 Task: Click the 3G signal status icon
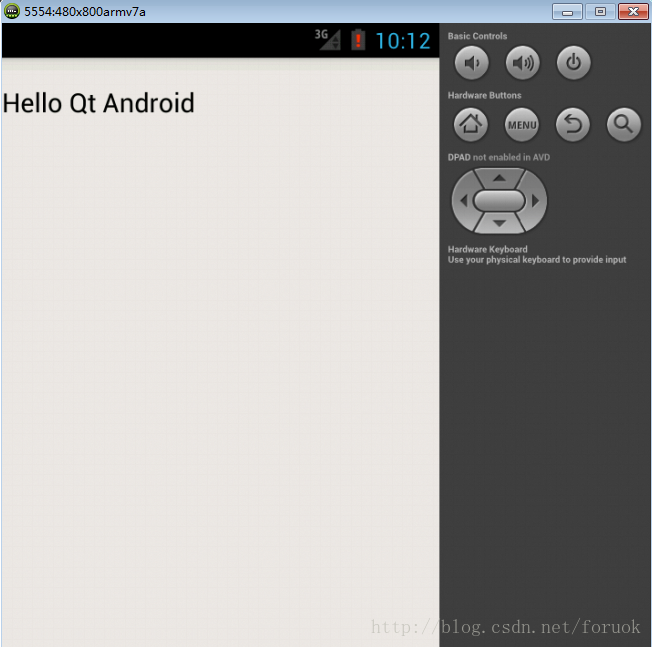(328, 40)
